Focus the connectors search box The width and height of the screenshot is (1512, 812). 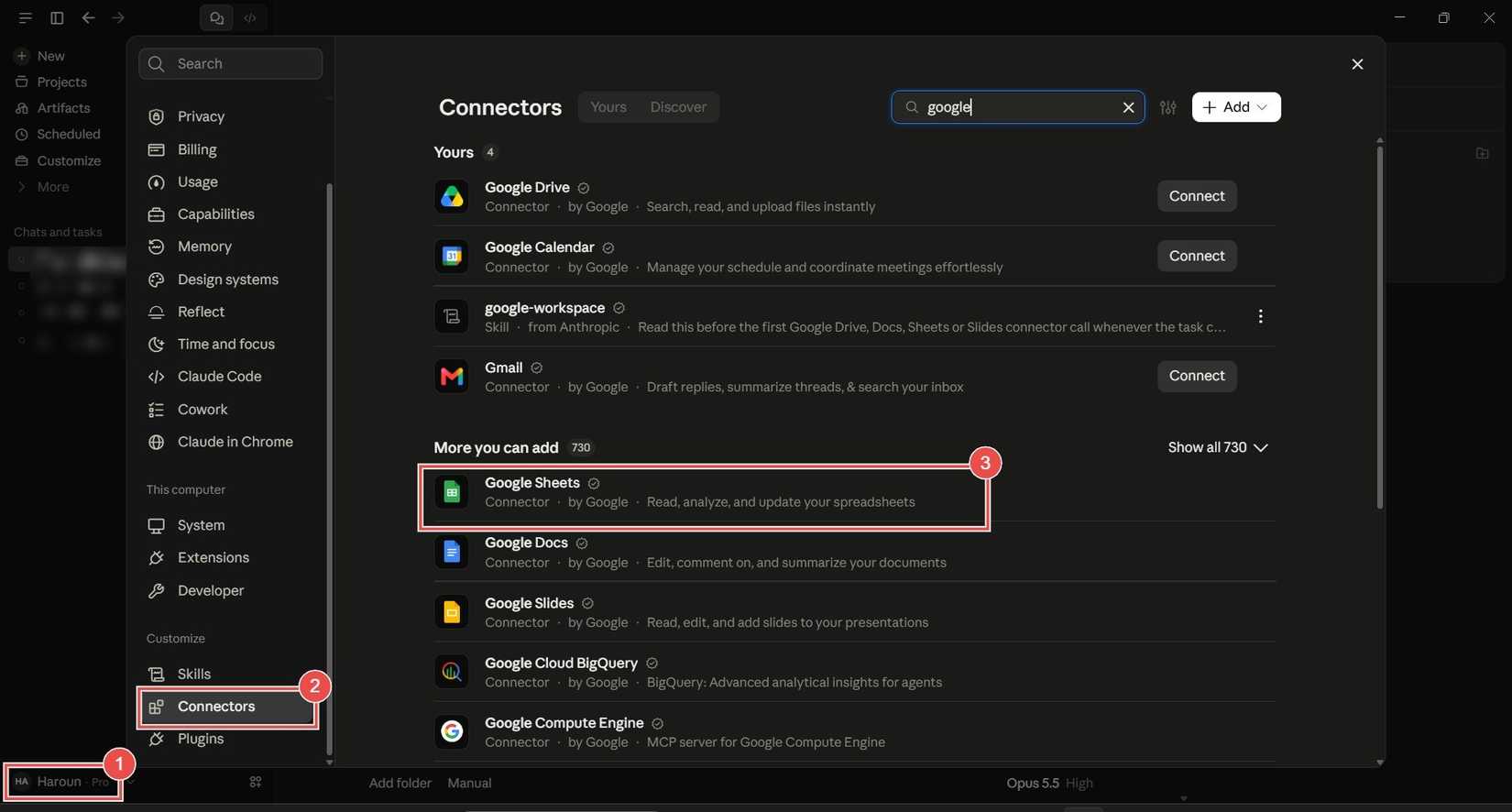[1017, 107]
